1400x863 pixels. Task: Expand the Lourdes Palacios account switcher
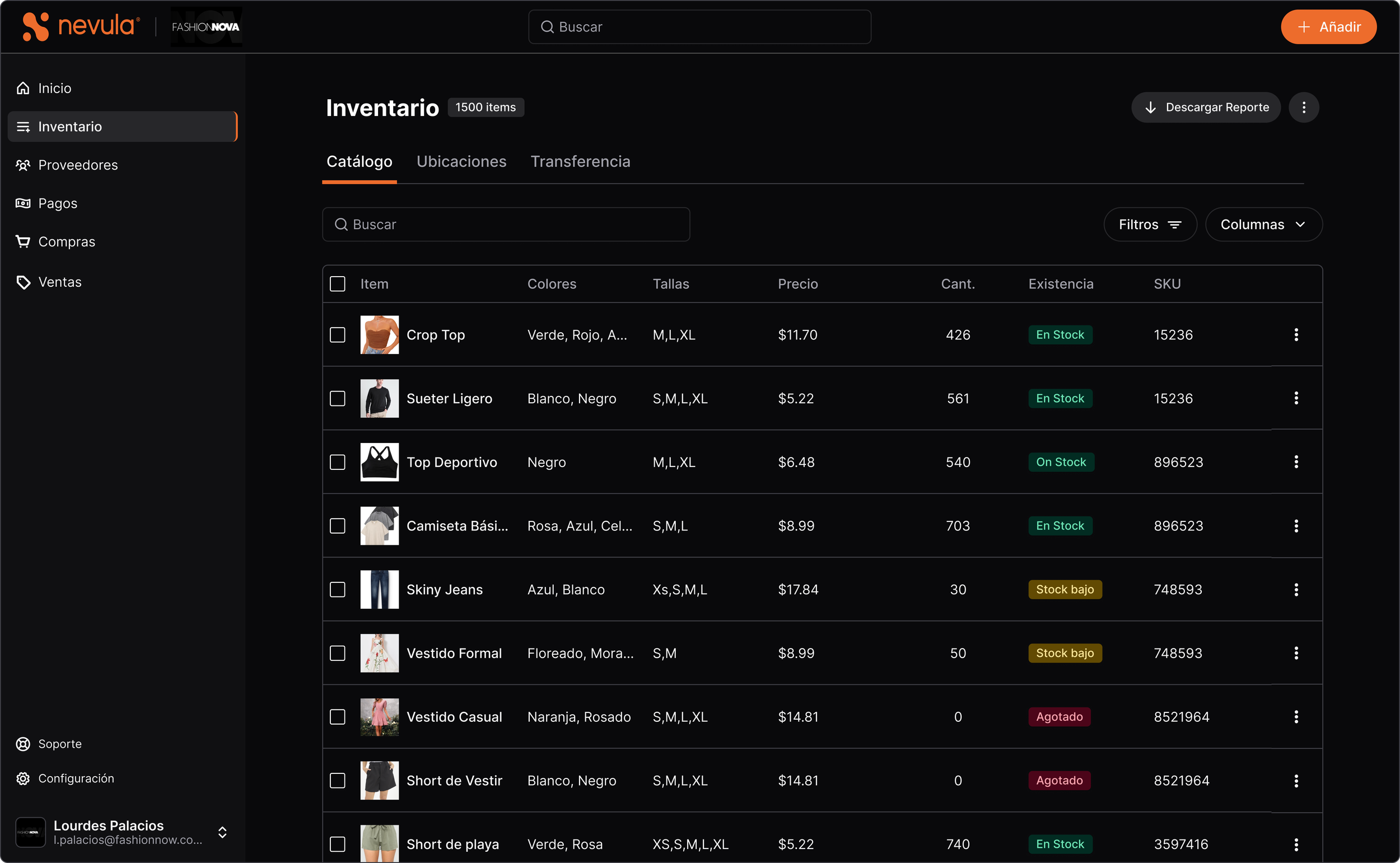(x=222, y=832)
